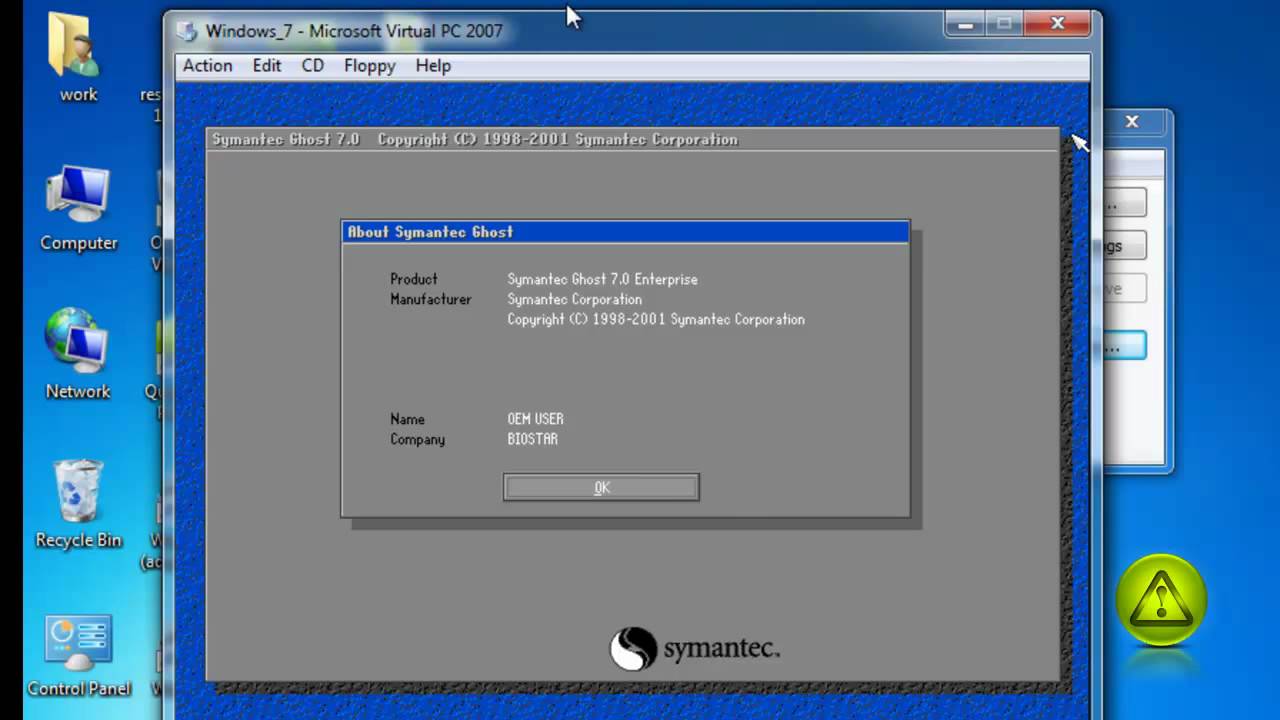Open the work folder on desktop

76,57
